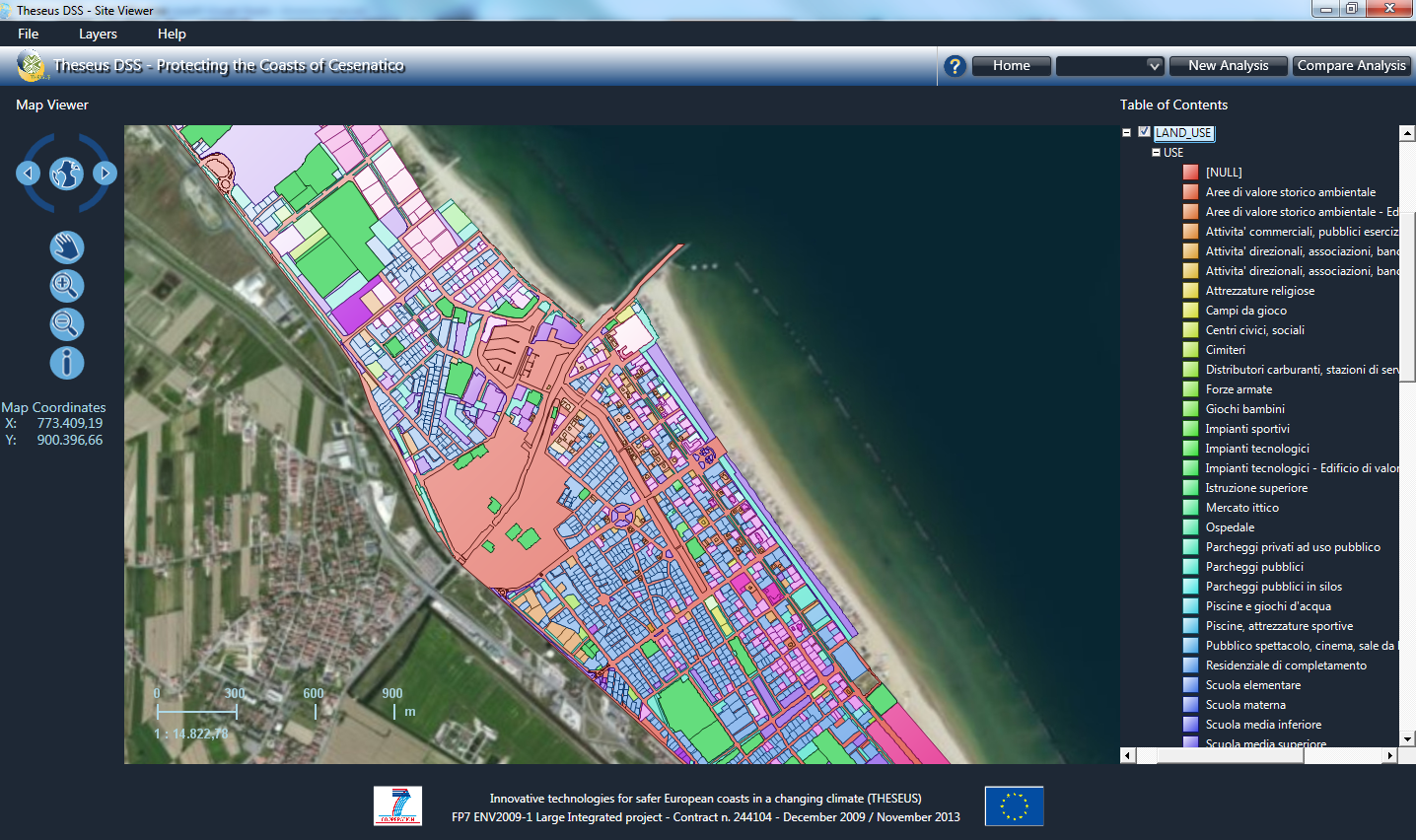This screenshot has height=840, width=1416.
Task: Click the [NULL] color swatch
Action: (x=1191, y=173)
